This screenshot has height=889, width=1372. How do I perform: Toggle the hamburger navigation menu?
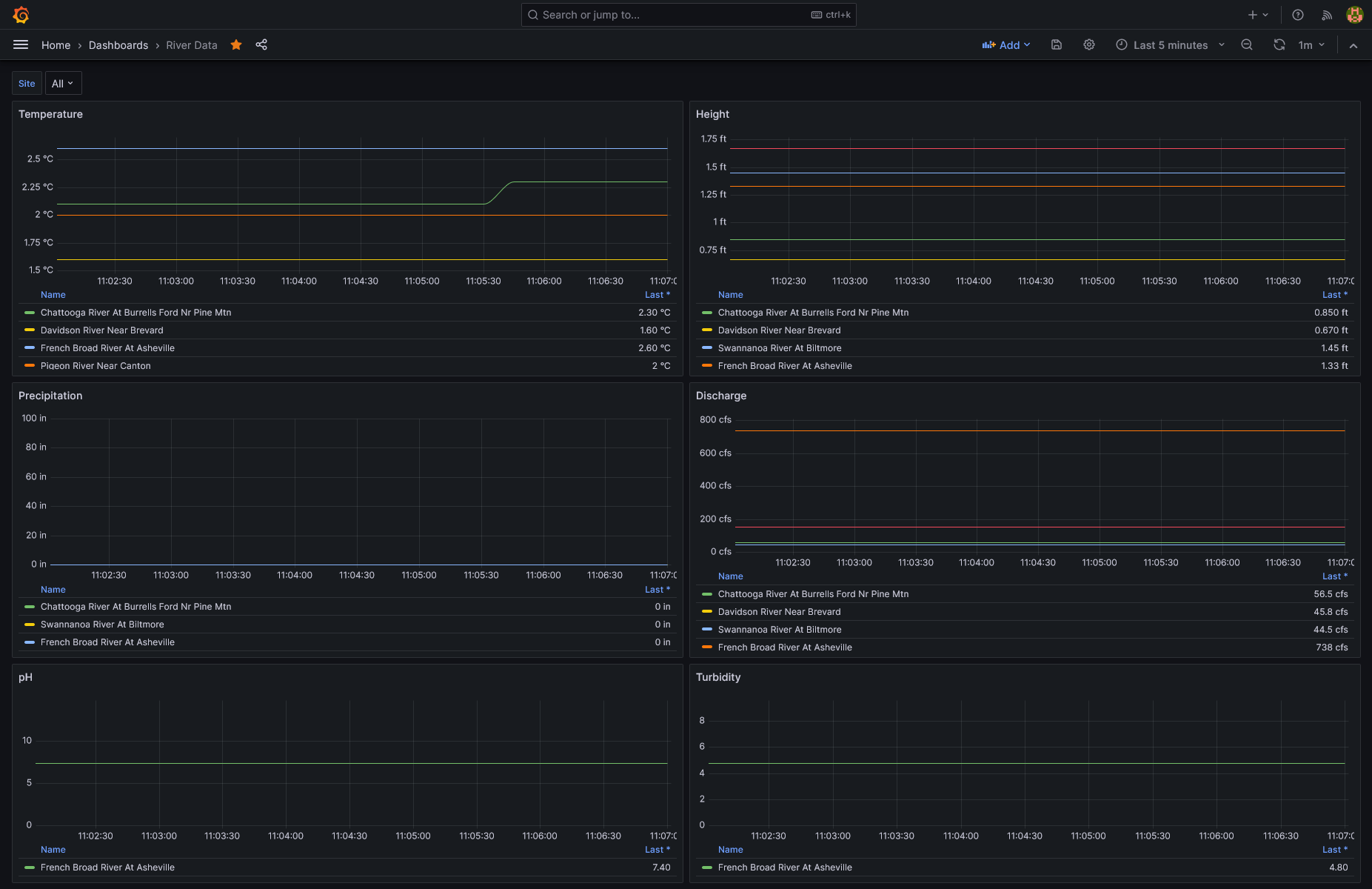click(x=21, y=45)
